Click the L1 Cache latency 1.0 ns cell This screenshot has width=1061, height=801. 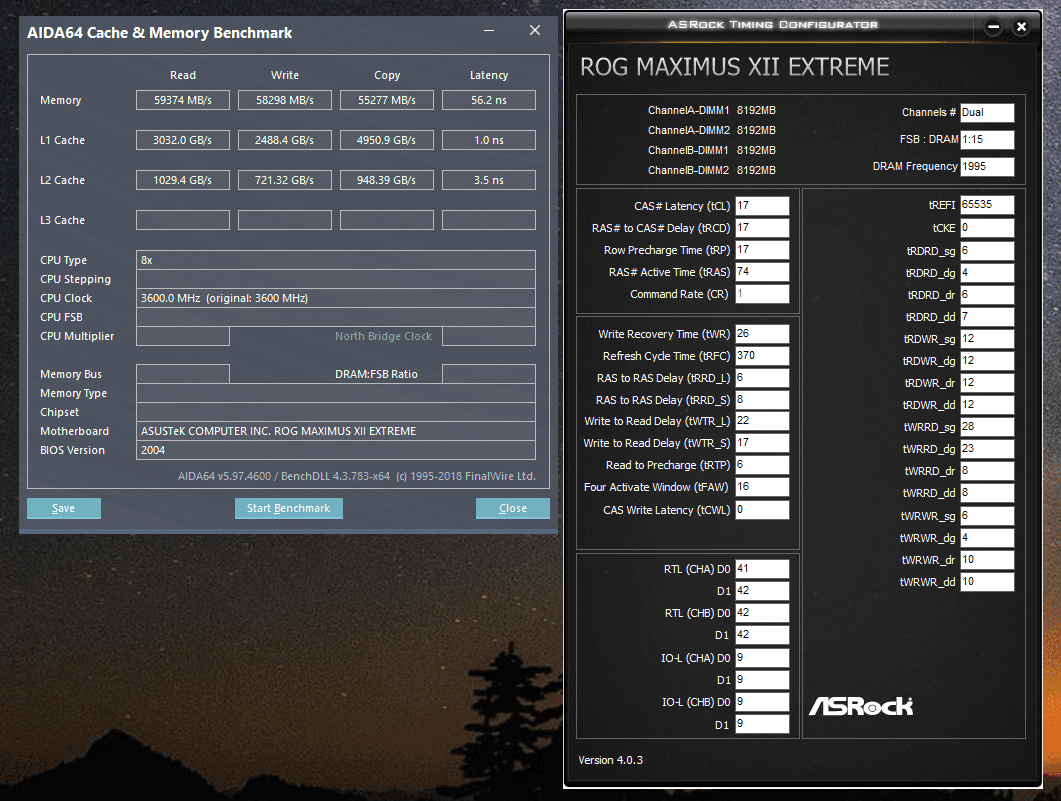click(x=489, y=140)
